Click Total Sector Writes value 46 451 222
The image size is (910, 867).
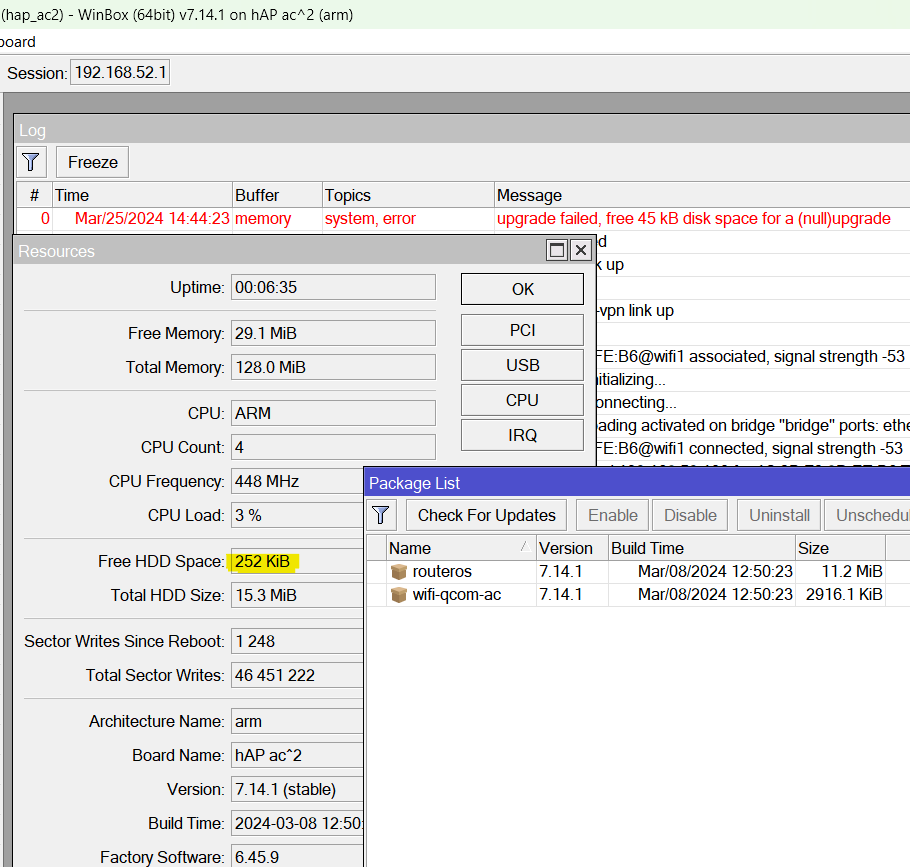297,675
